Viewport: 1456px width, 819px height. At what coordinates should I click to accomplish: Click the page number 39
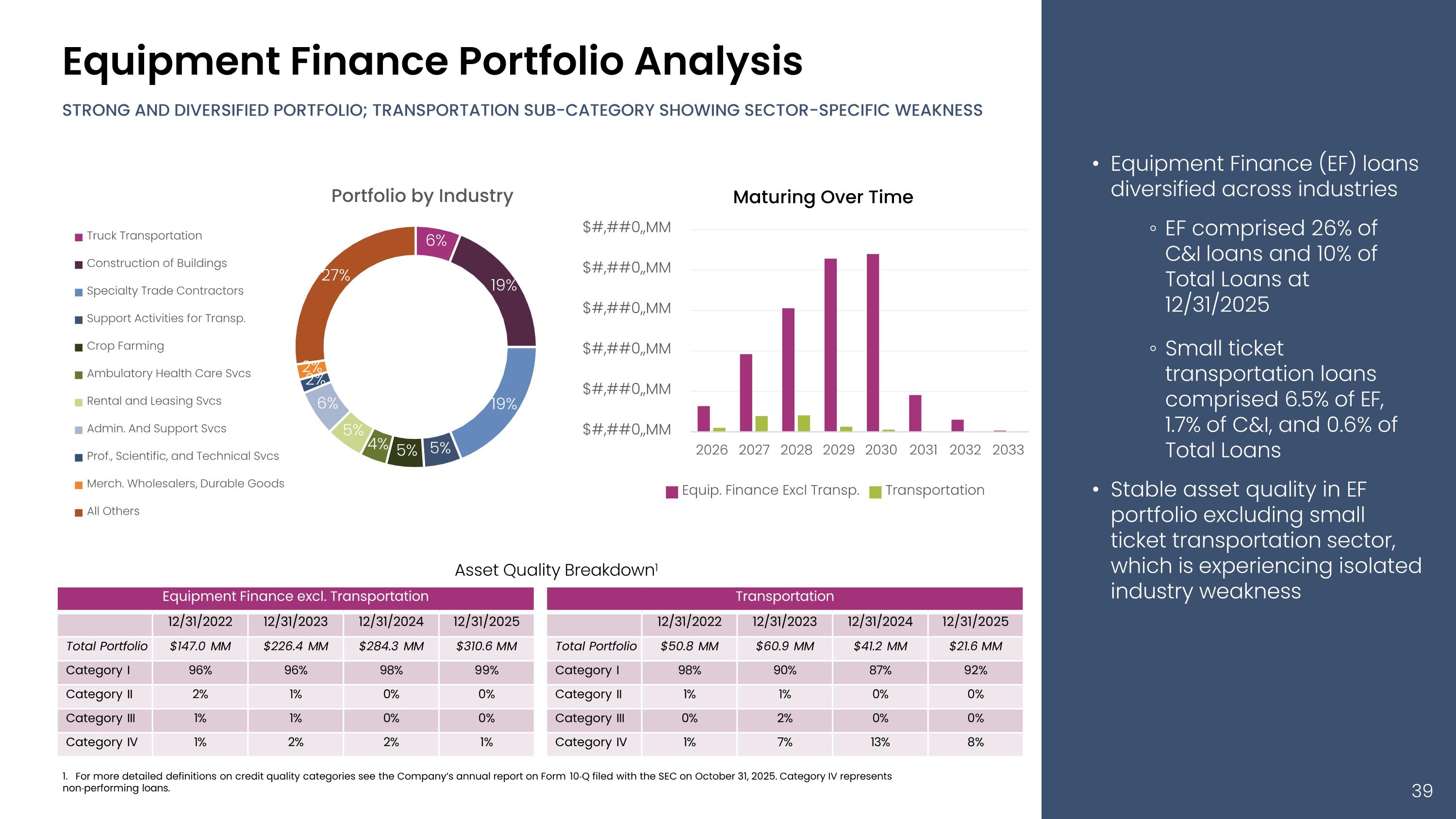(1422, 790)
